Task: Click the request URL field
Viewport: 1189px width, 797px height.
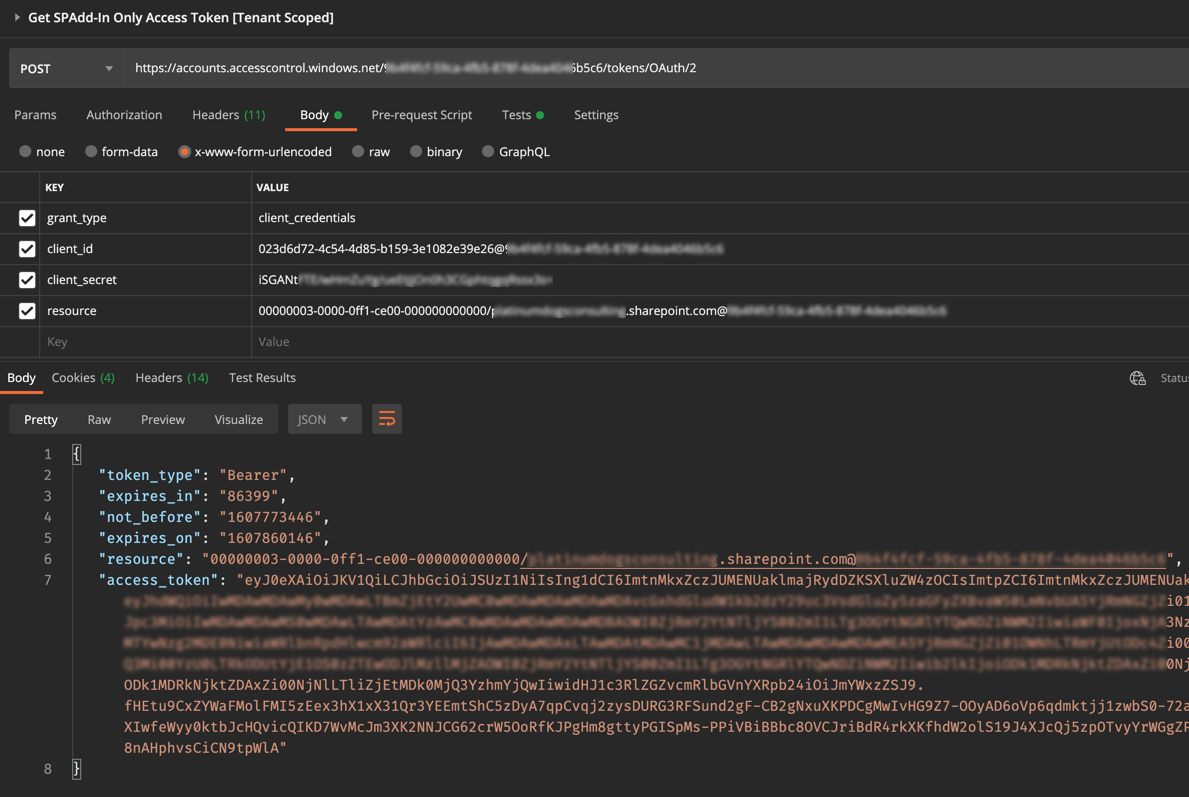Action: point(400,68)
